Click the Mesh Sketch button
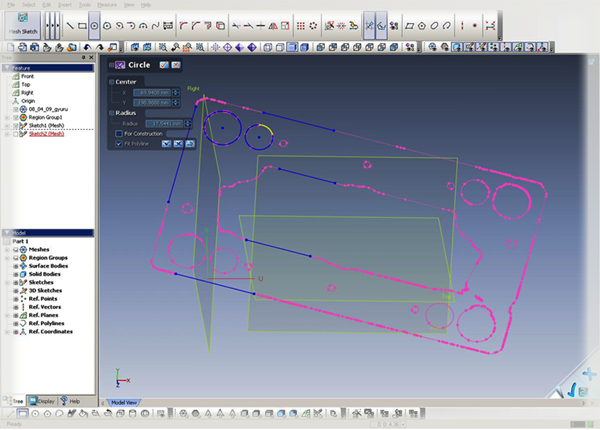The width and height of the screenshot is (600, 430). 21,24
